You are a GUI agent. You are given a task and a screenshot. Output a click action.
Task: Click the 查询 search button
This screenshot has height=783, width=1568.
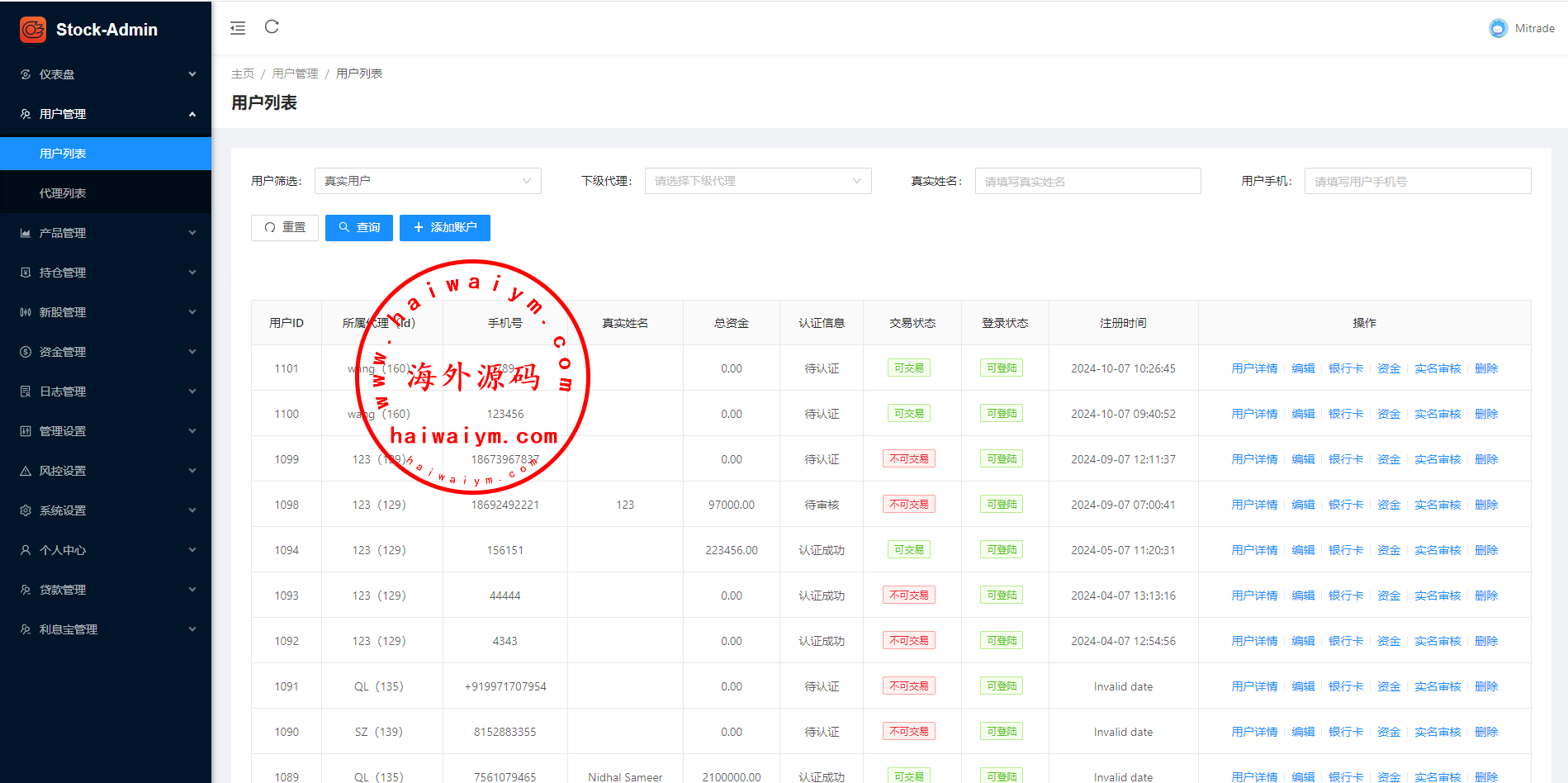[359, 228]
